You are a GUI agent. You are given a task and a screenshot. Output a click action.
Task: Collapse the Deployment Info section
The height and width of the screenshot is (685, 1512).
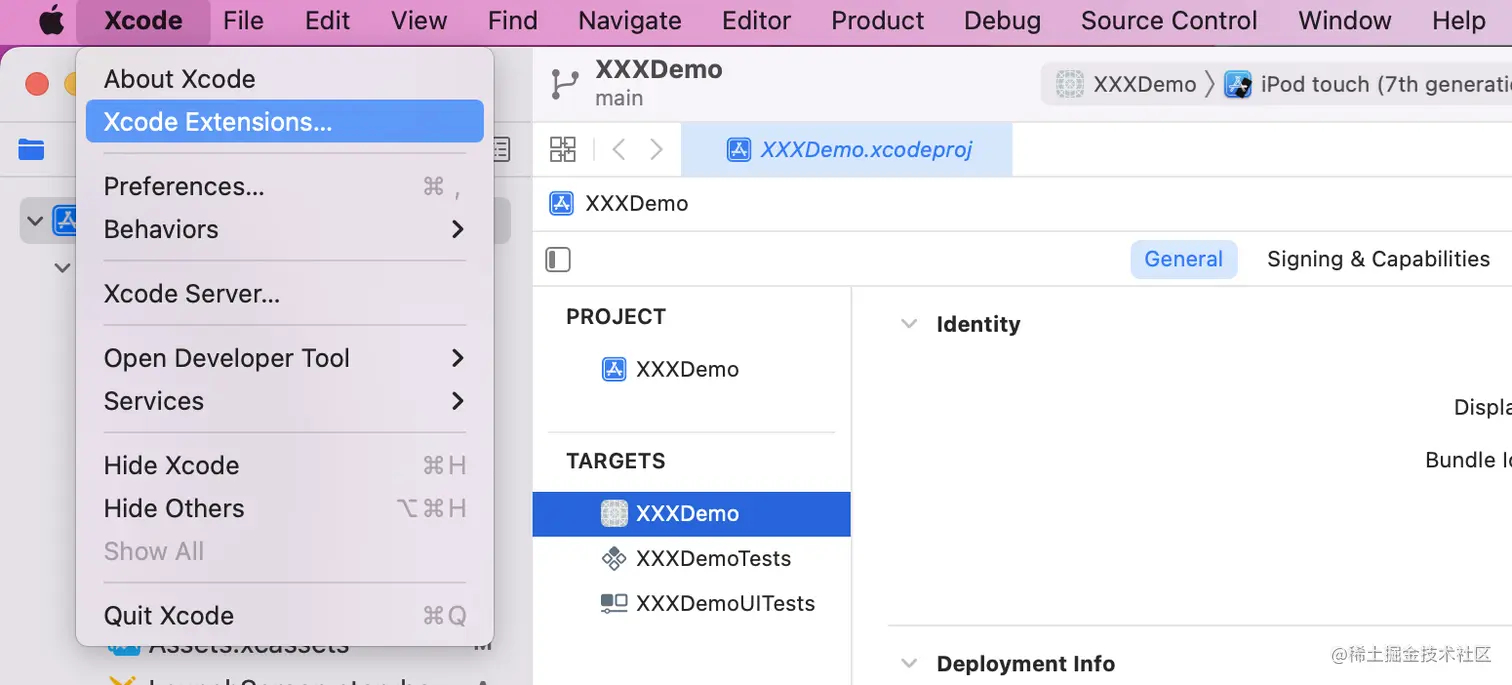pyautogui.click(x=909, y=663)
